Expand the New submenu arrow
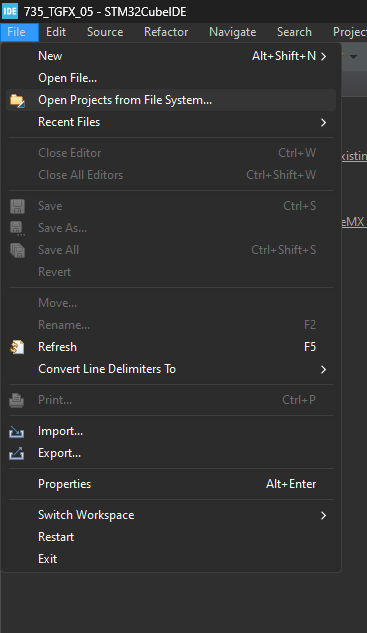367x633 pixels. 323,57
